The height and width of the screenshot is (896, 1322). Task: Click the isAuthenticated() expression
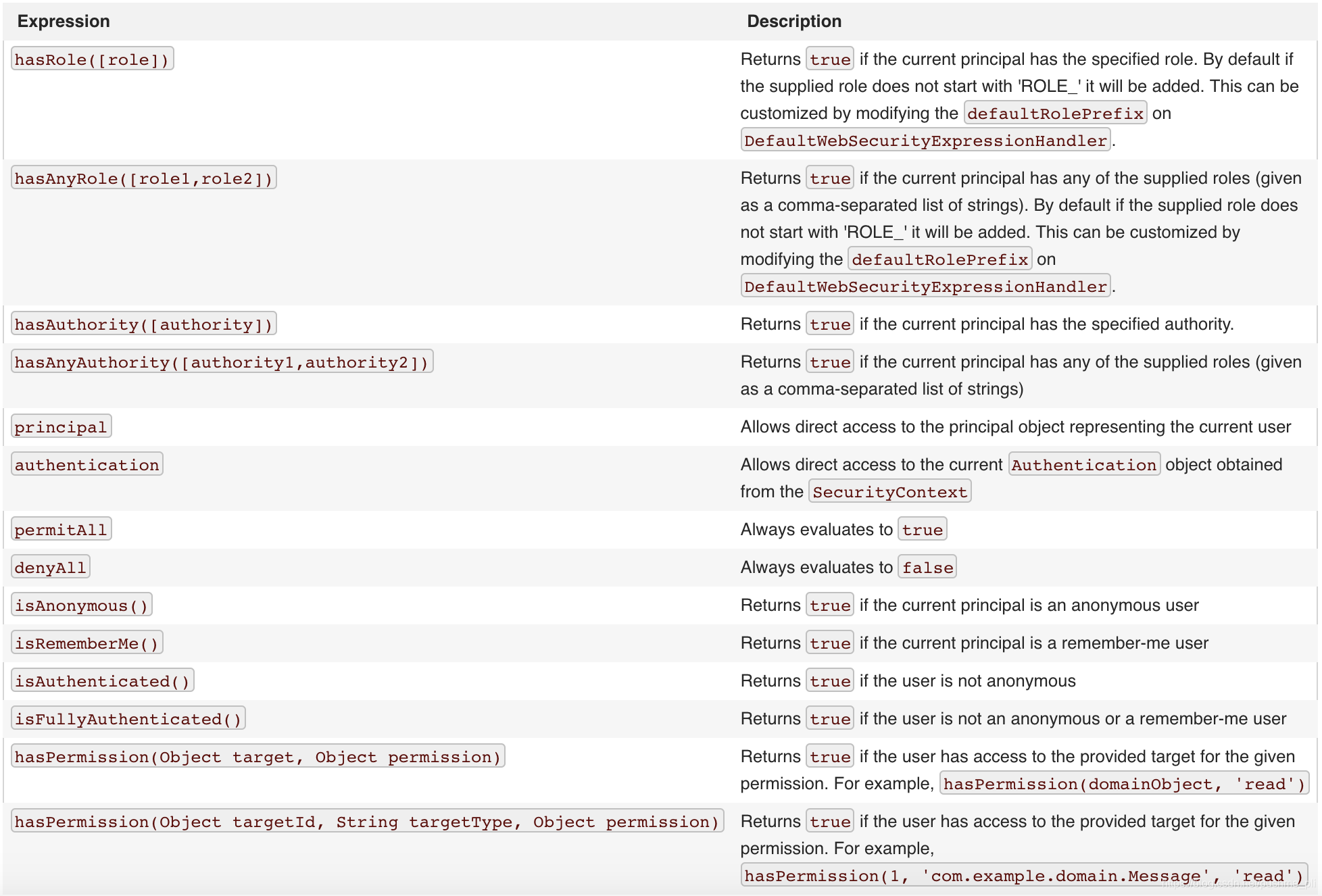[x=103, y=681]
